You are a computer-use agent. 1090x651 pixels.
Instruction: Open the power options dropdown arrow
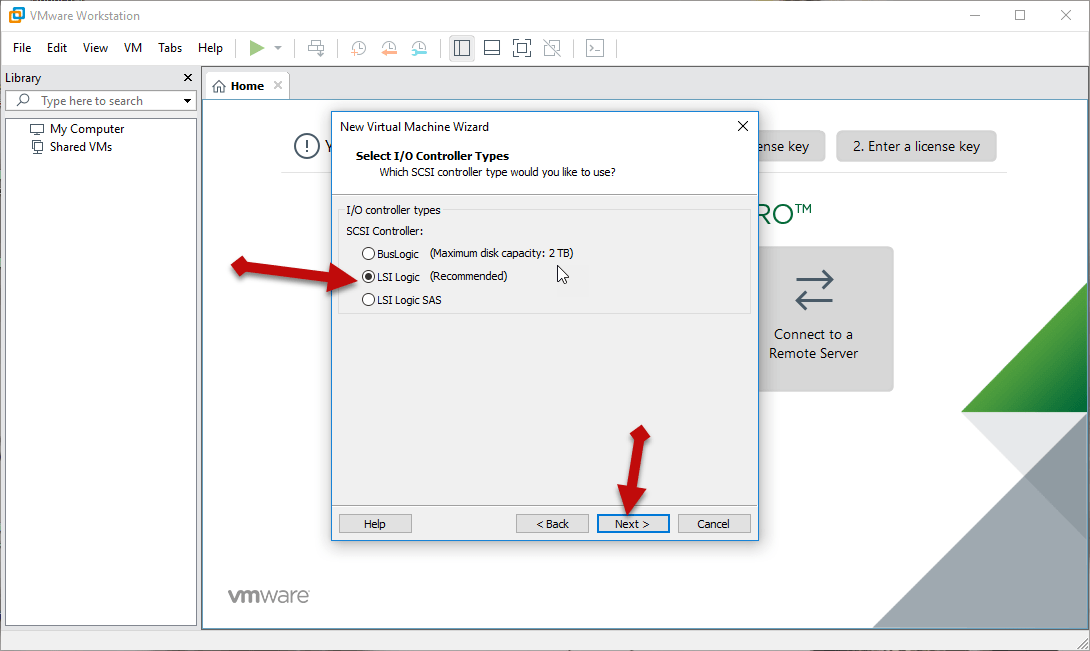point(278,48)
